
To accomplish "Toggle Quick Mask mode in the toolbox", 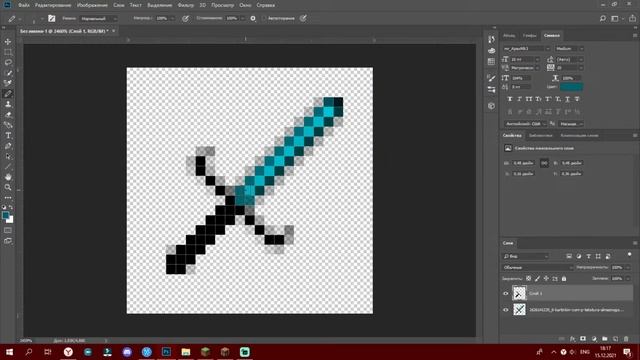I will 8,230.
